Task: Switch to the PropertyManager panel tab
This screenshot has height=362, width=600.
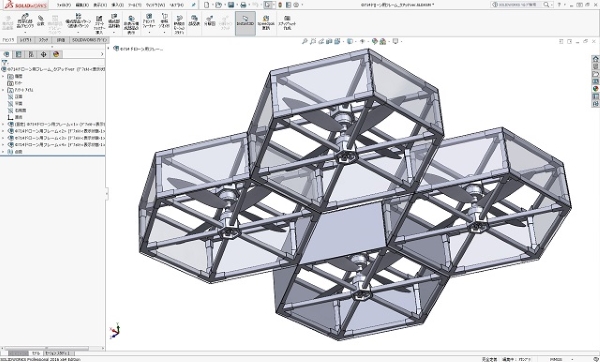Action: (18, 54)
